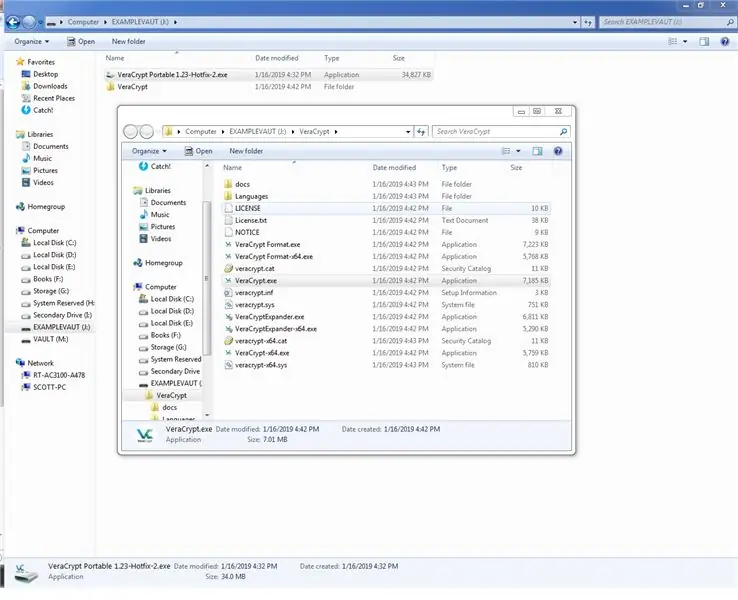Open Organize menu in front window
The image size is (738, 600).
(149, 151)
